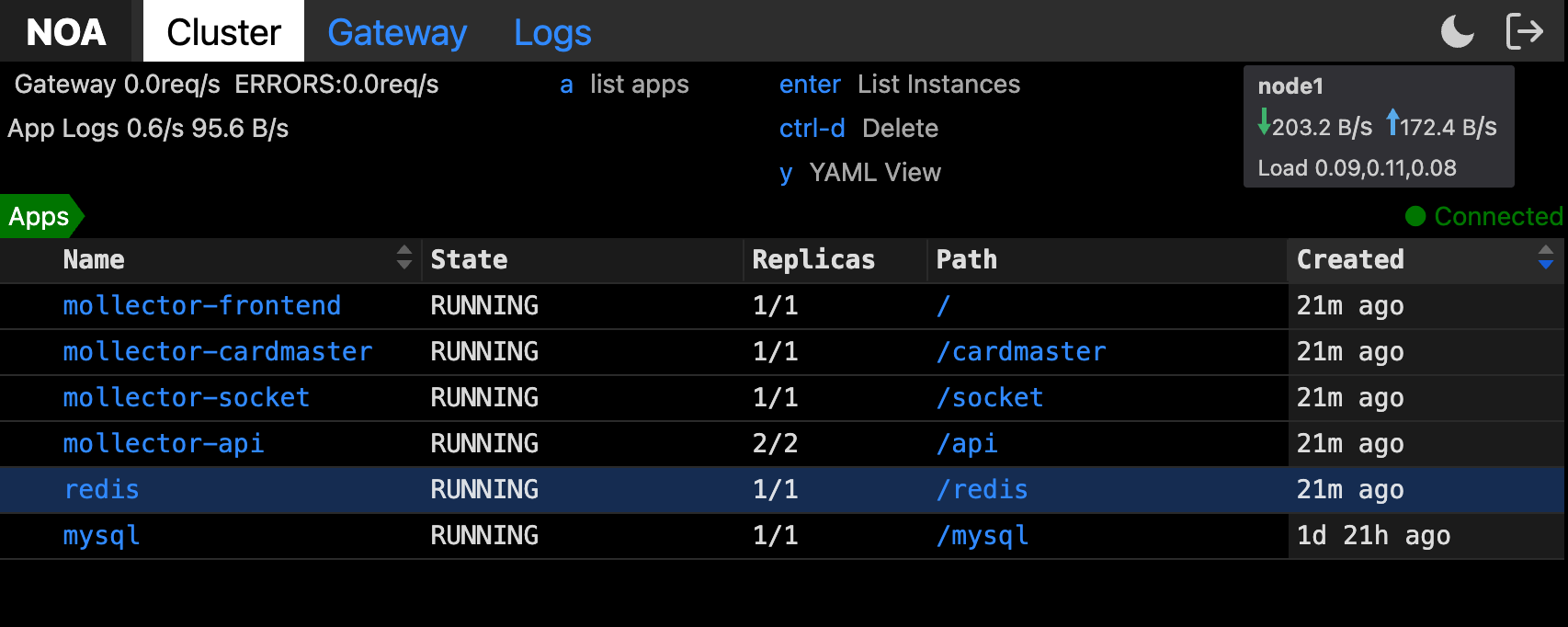Click the green Connected status indicator
The image size is (1568, 627).
click(x=1483, y=216)
